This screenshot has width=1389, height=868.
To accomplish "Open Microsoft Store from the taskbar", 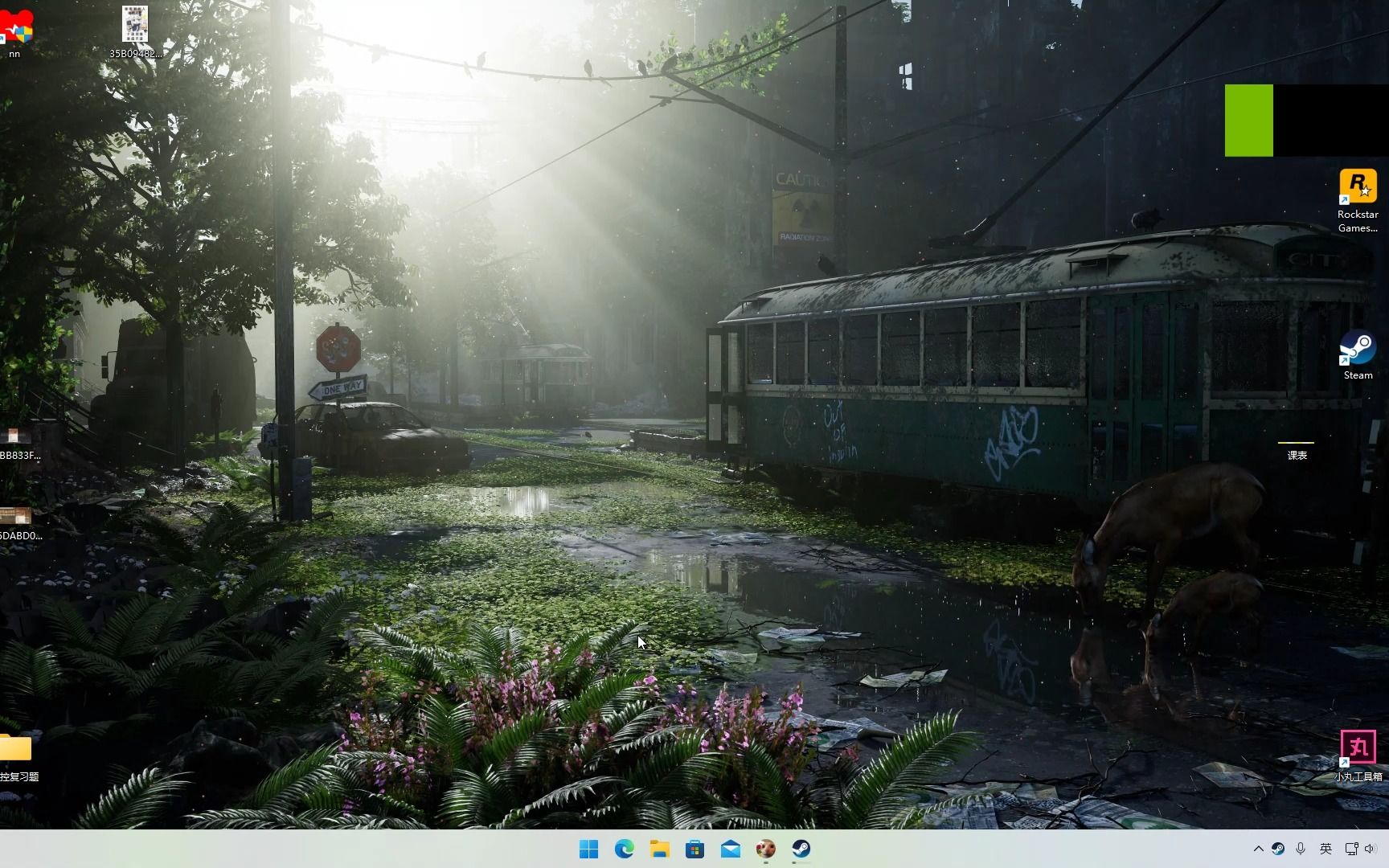I will tap(694, 849).
